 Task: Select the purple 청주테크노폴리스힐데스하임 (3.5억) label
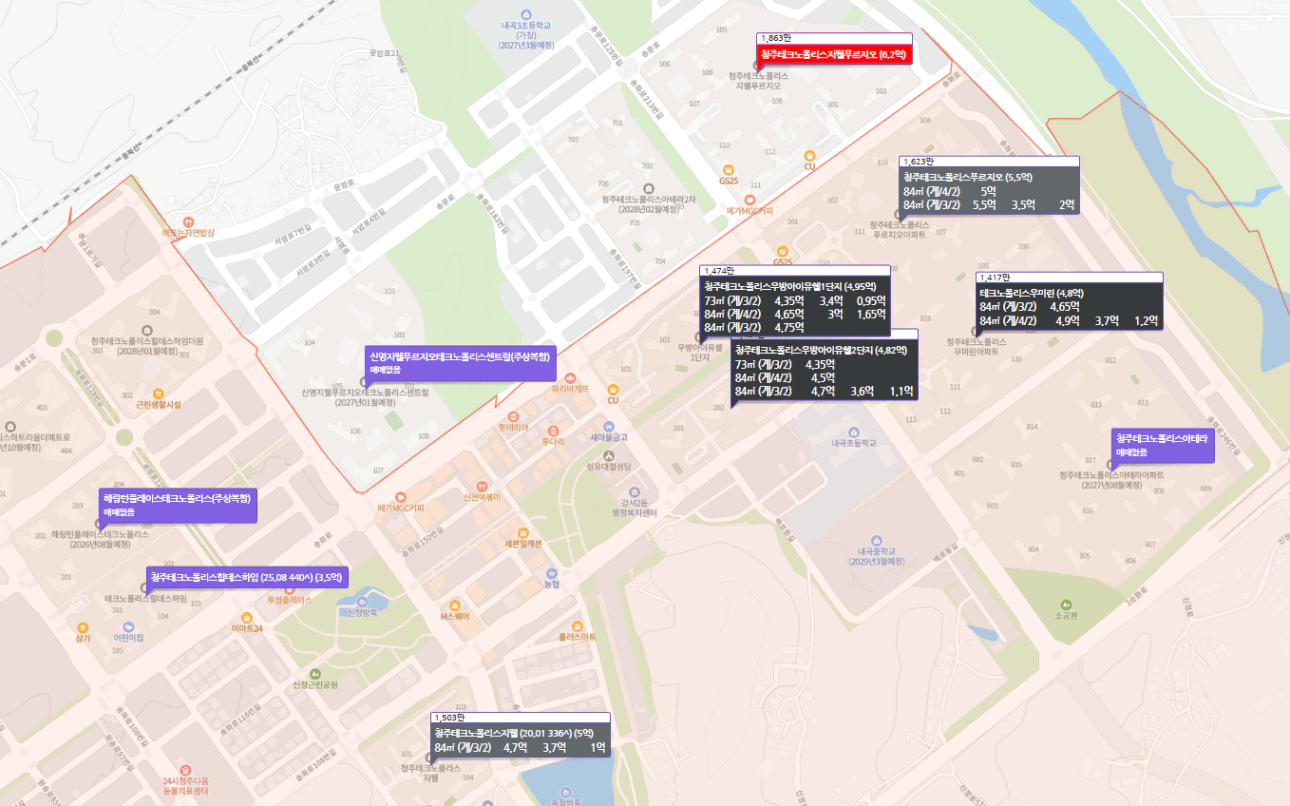(x=247, y=578)
